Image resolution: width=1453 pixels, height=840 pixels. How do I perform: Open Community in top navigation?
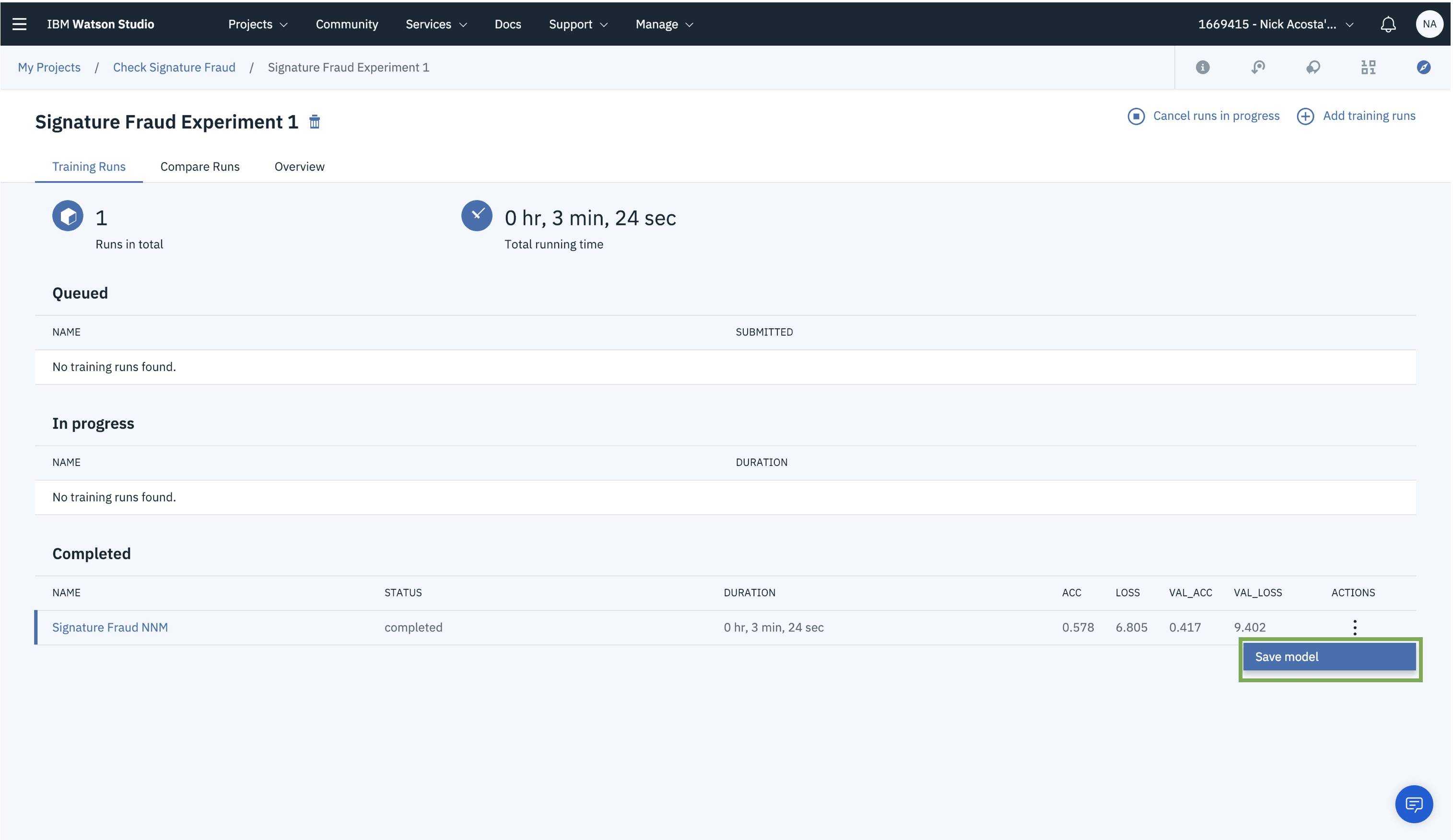click(x=347, y=24)
